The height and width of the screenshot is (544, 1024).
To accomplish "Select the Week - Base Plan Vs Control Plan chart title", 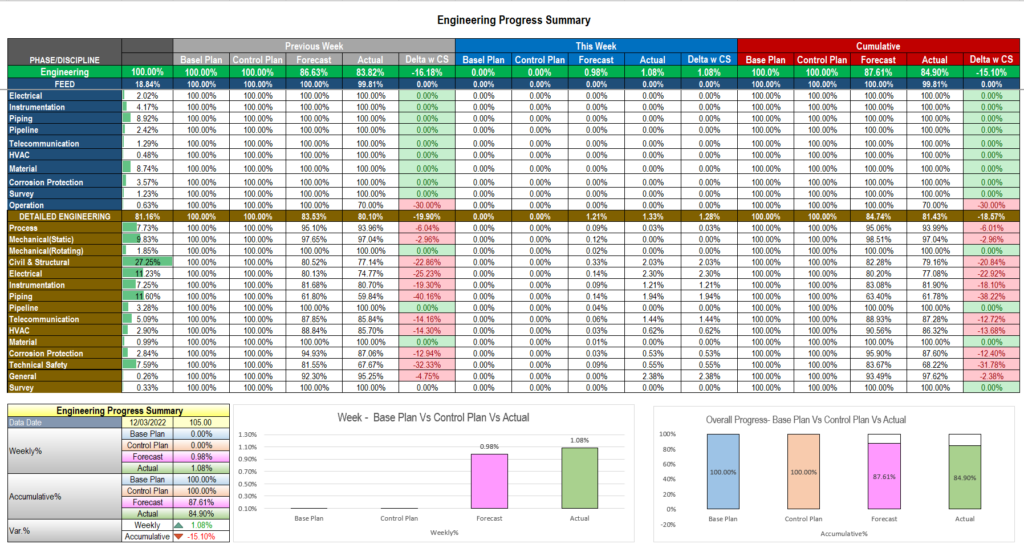I will point(433,417).
